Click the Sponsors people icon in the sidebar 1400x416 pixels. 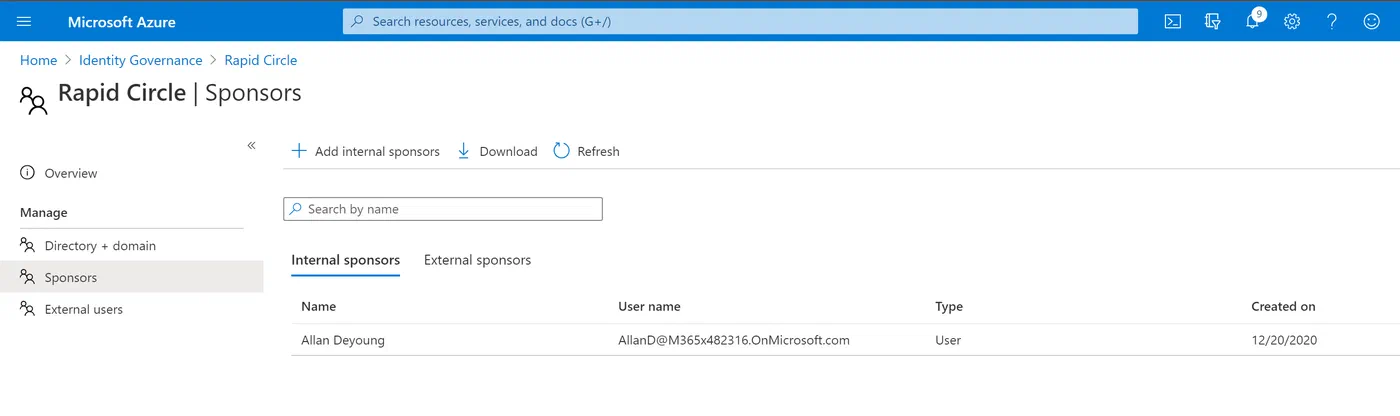click(28, 277)
